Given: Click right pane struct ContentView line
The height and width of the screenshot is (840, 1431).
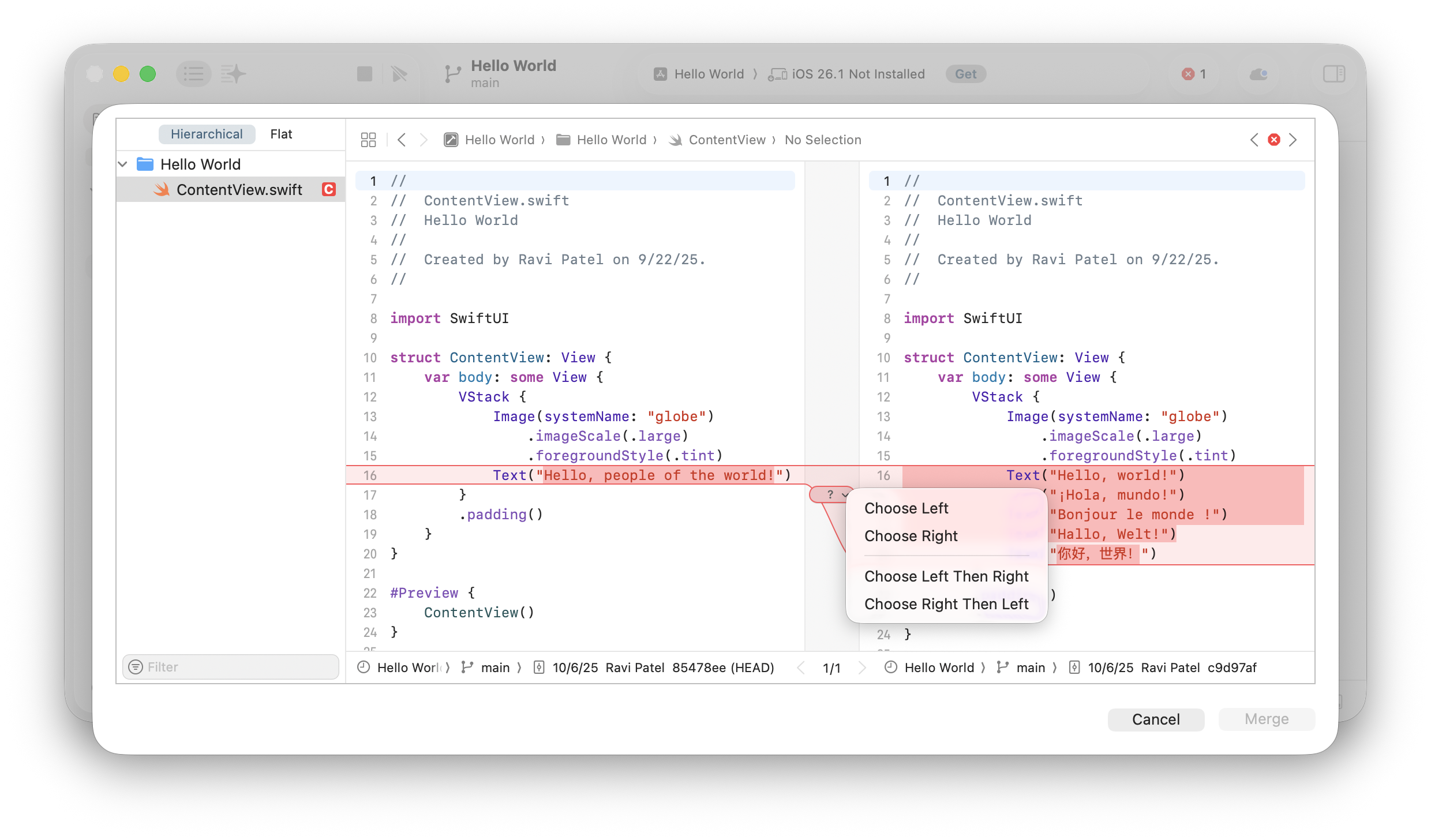Looking at the screenshot, I should pyautogui.click(x=1014, y=358).
